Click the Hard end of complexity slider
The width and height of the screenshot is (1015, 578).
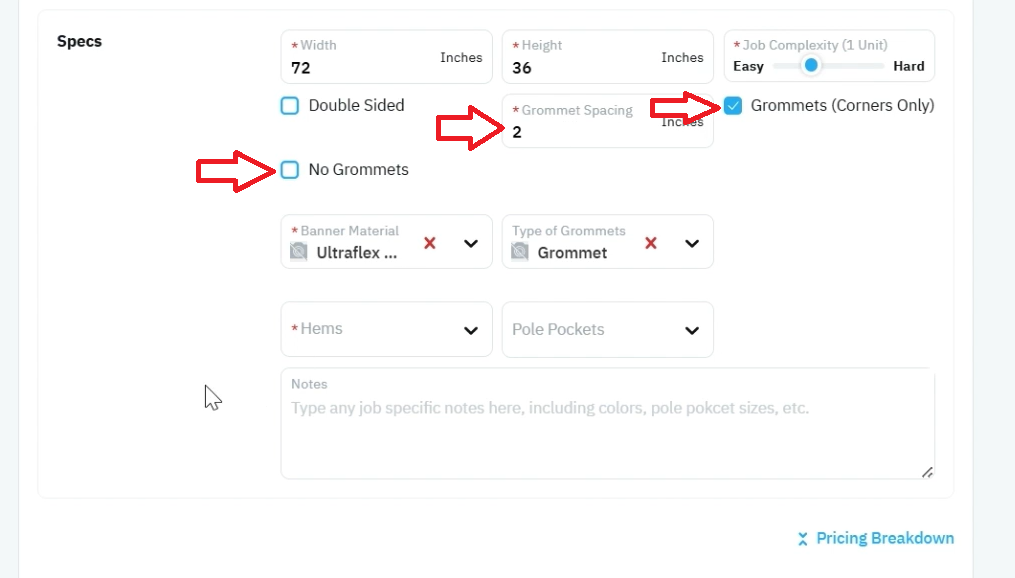tap(909, 66)
